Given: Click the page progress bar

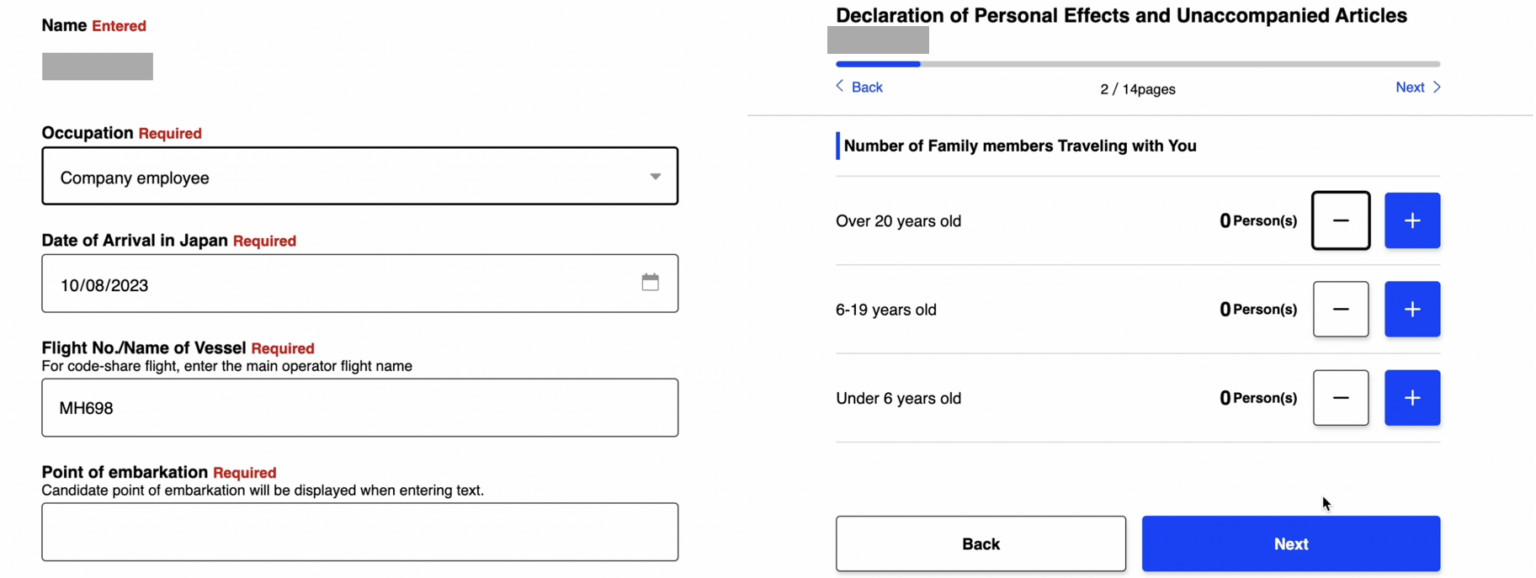Looking at the screenshot, I should pyautogui.click(x=1137, y=63).
